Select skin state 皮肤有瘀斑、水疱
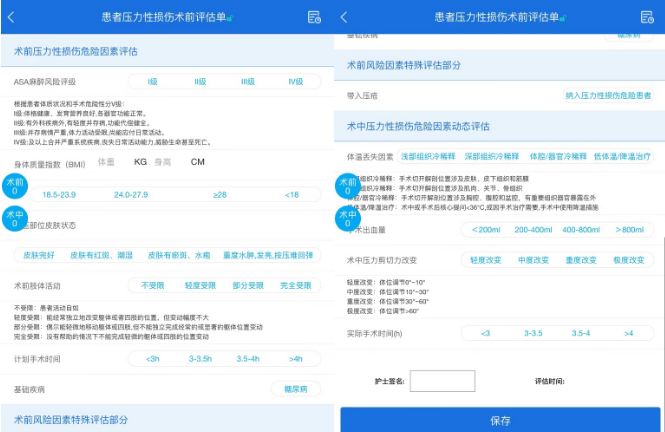 (x=179, y=255)
